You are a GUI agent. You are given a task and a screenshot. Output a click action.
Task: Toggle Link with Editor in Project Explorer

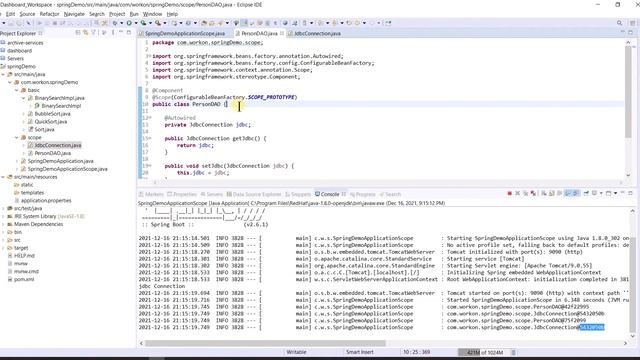(86, 33)
